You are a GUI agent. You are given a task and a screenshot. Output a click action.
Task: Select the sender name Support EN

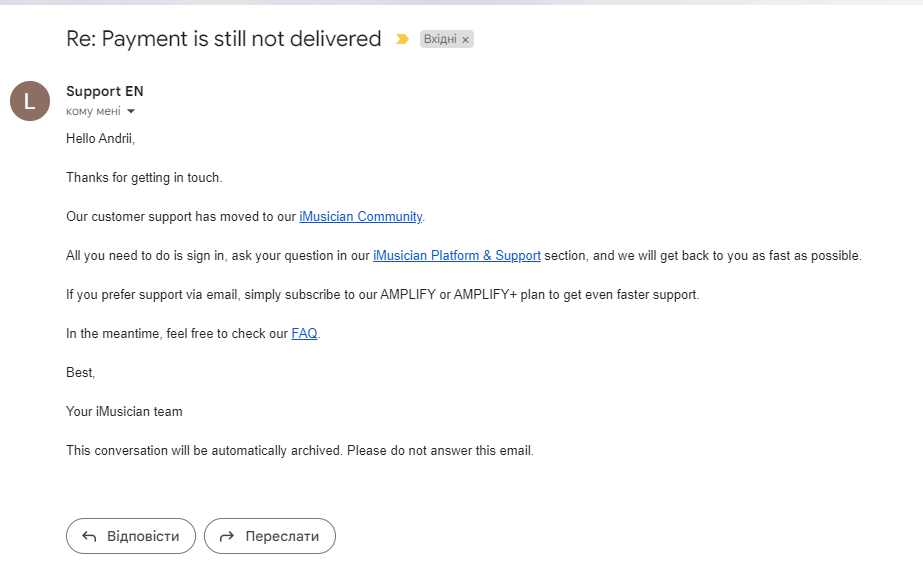coord(105,91)
